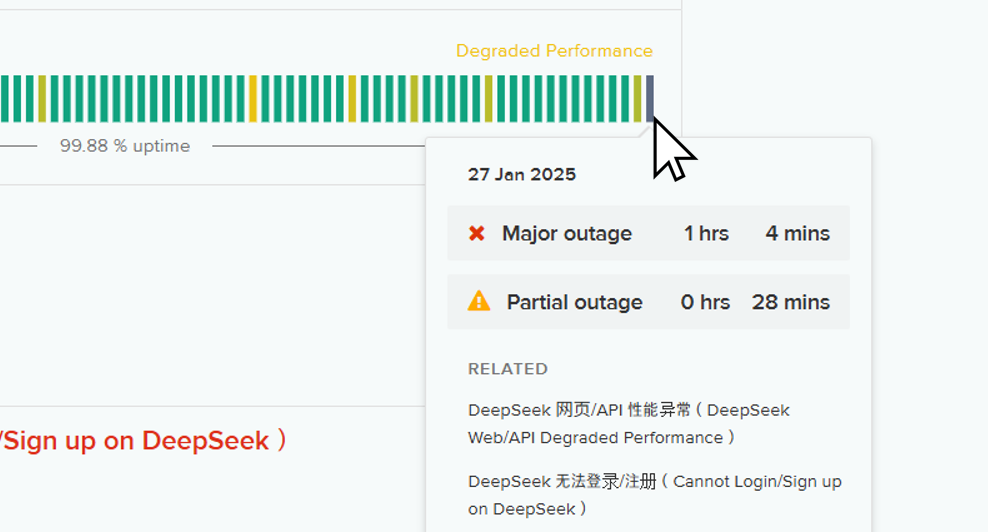Select the dark gray last uptime bar
988x532 pixels.
click(x=650, y=98)
